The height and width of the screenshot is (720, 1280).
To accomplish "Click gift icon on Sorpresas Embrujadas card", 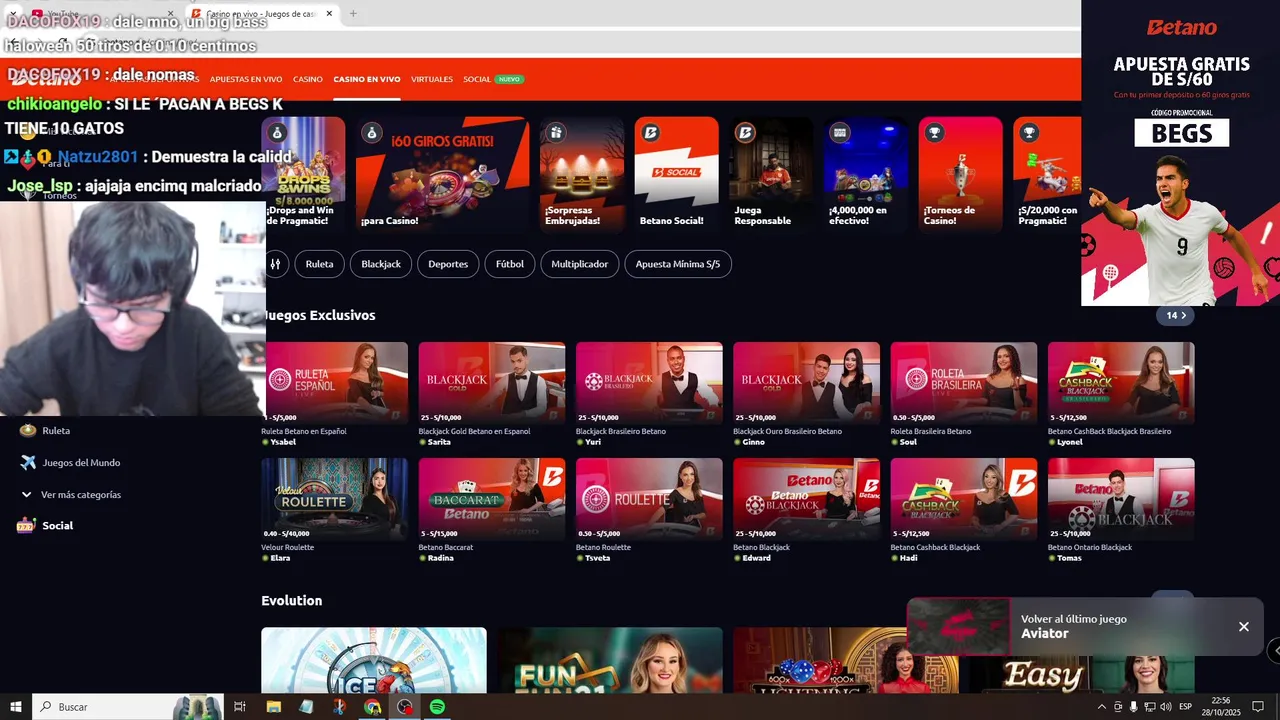I will tap(556, 133).
